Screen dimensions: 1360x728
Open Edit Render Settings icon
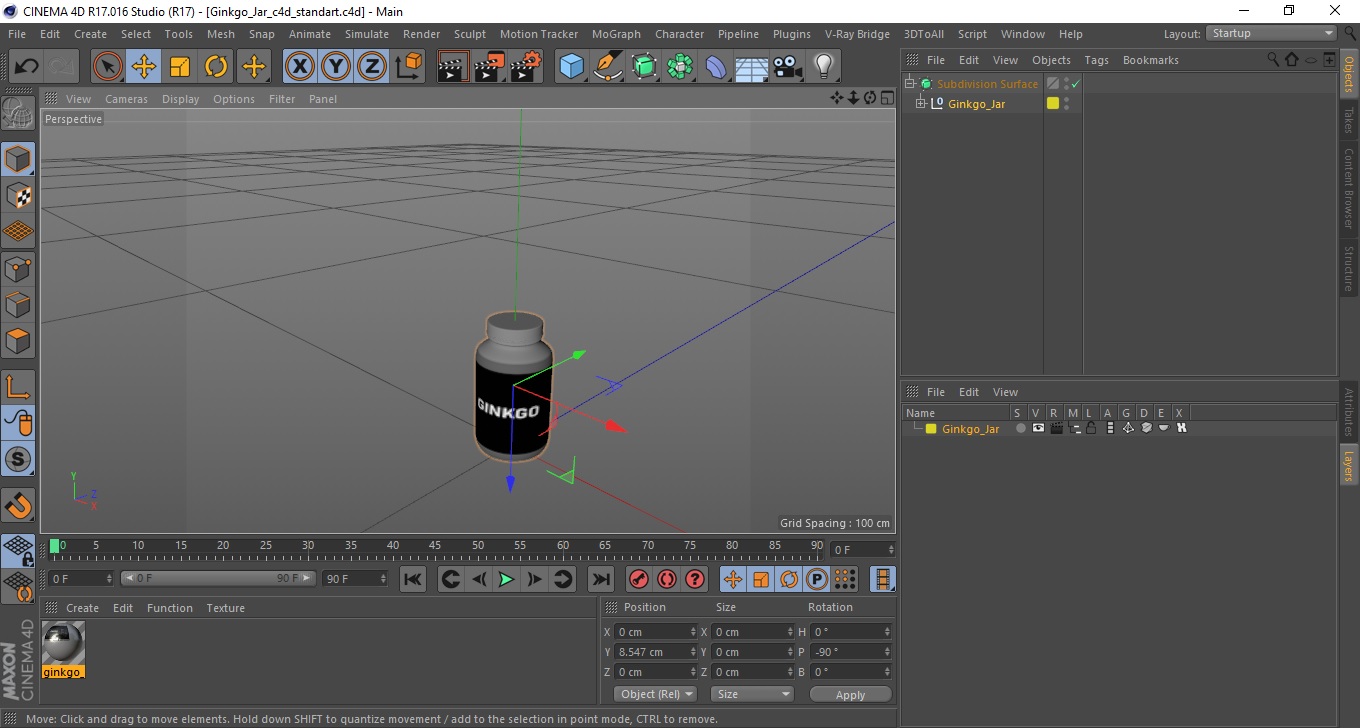[x=525, y=67]
